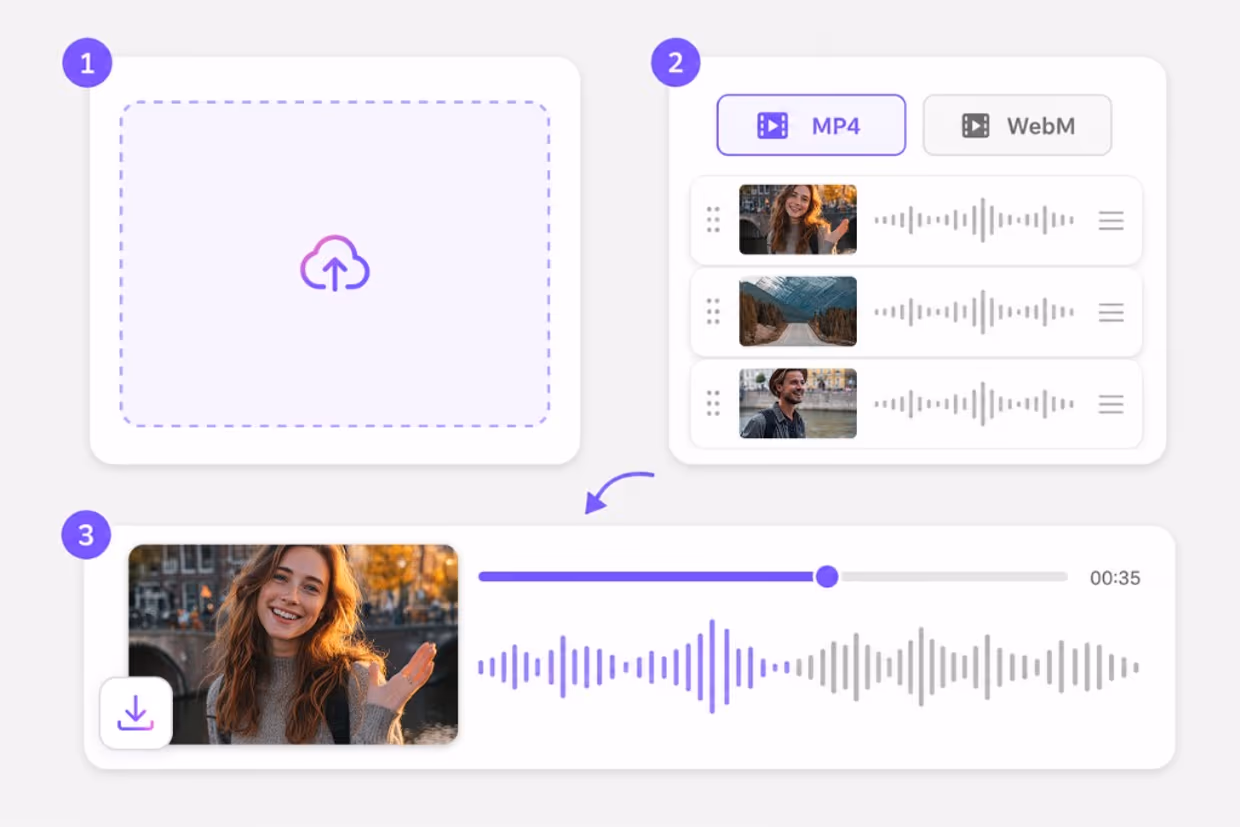Image resolution: width=1240 pixels, height=827 pixels.
Task: Click the cloud upload icon
Action: pyautogui.click(x=335, y=264)
